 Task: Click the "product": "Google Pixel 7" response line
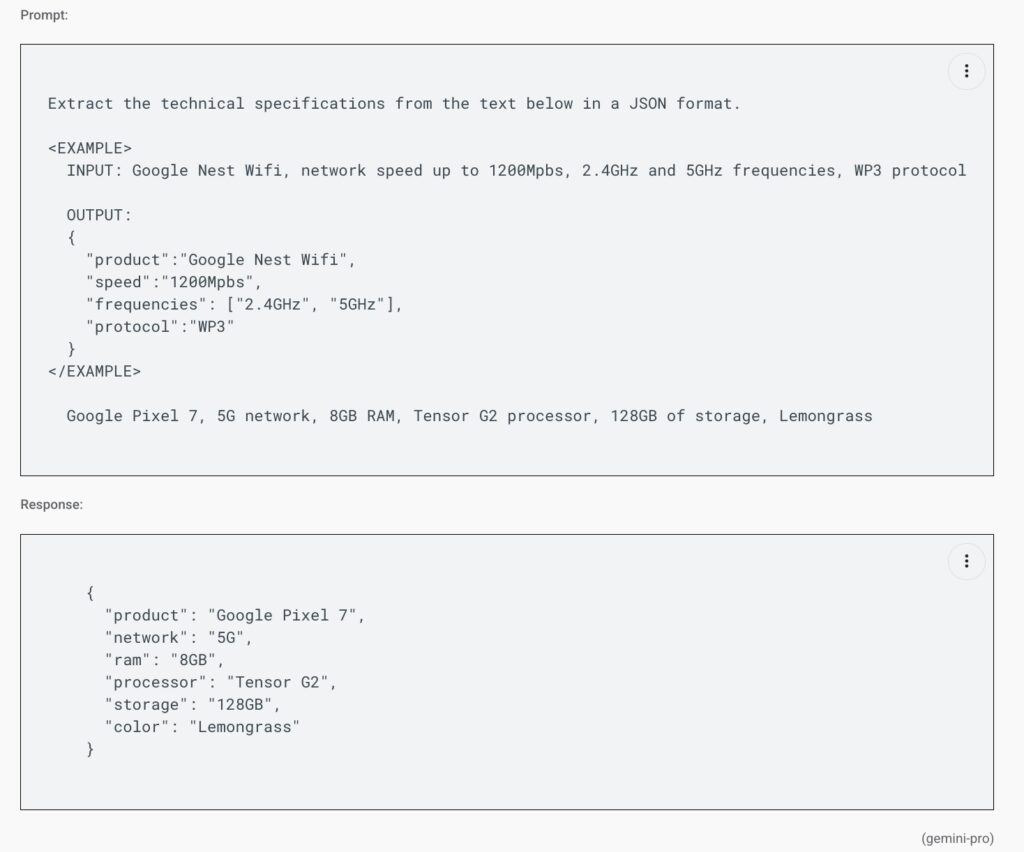pos(235,616)
